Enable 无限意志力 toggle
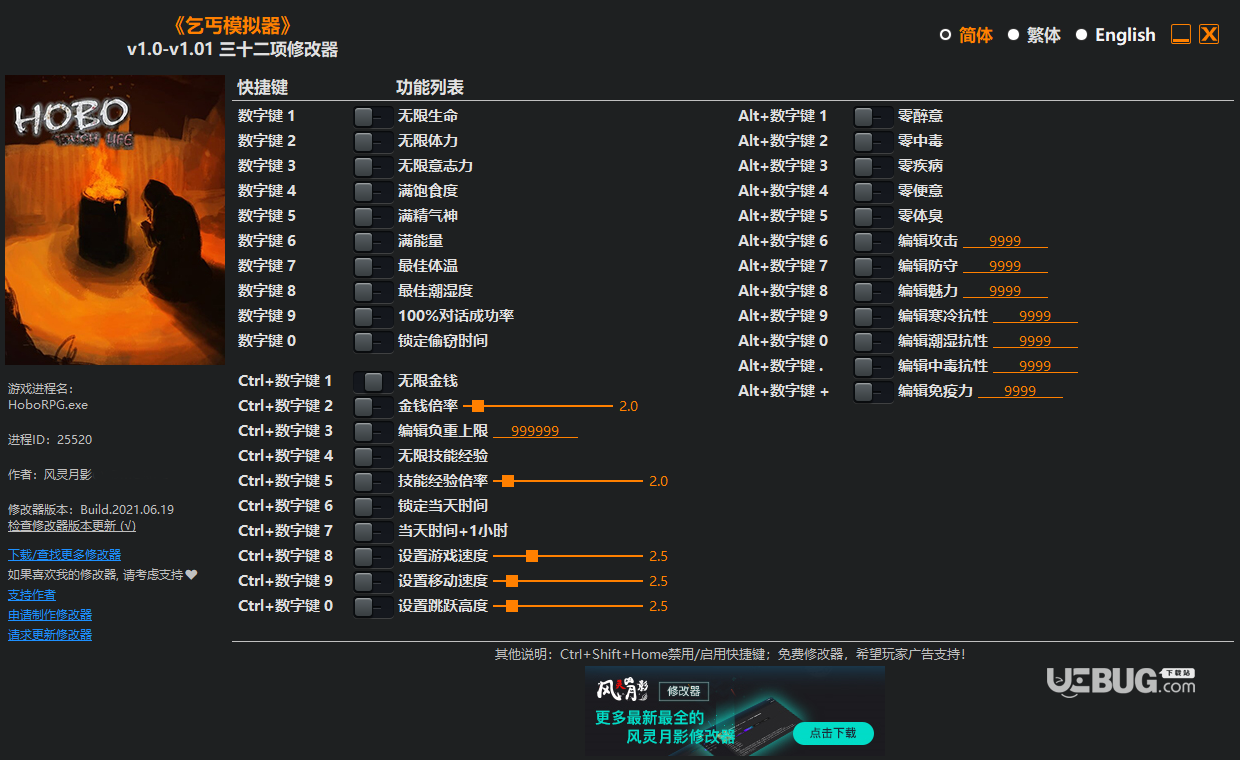 click(374, 166)
